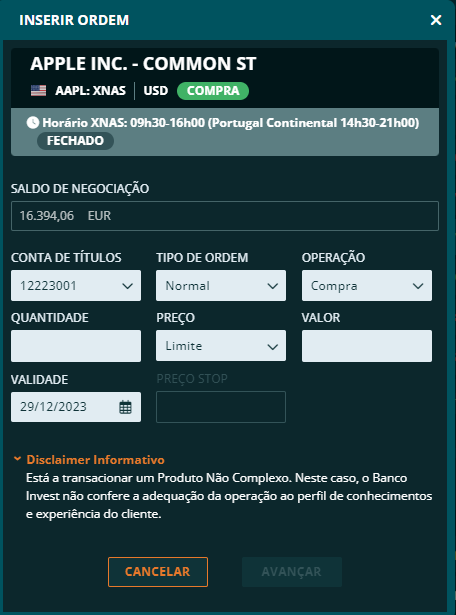Click the Cancelar button
The height and width of the screenshot is (615, 456).
coord(158,572)
